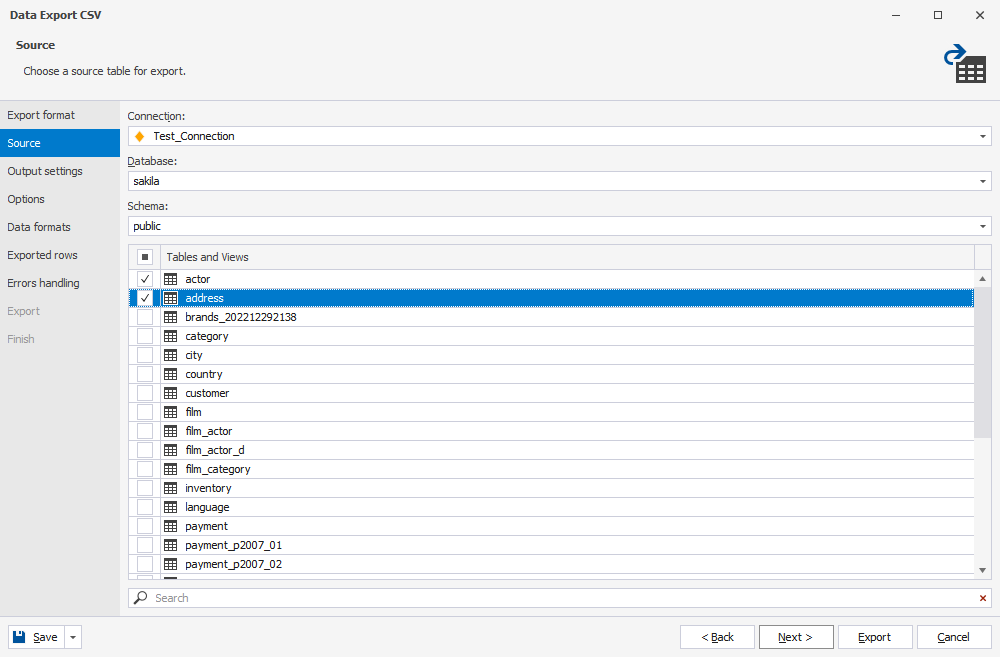This screenshot has height=657, width=1000.
Task: Click the Save button label
Action: coord(45,637)
